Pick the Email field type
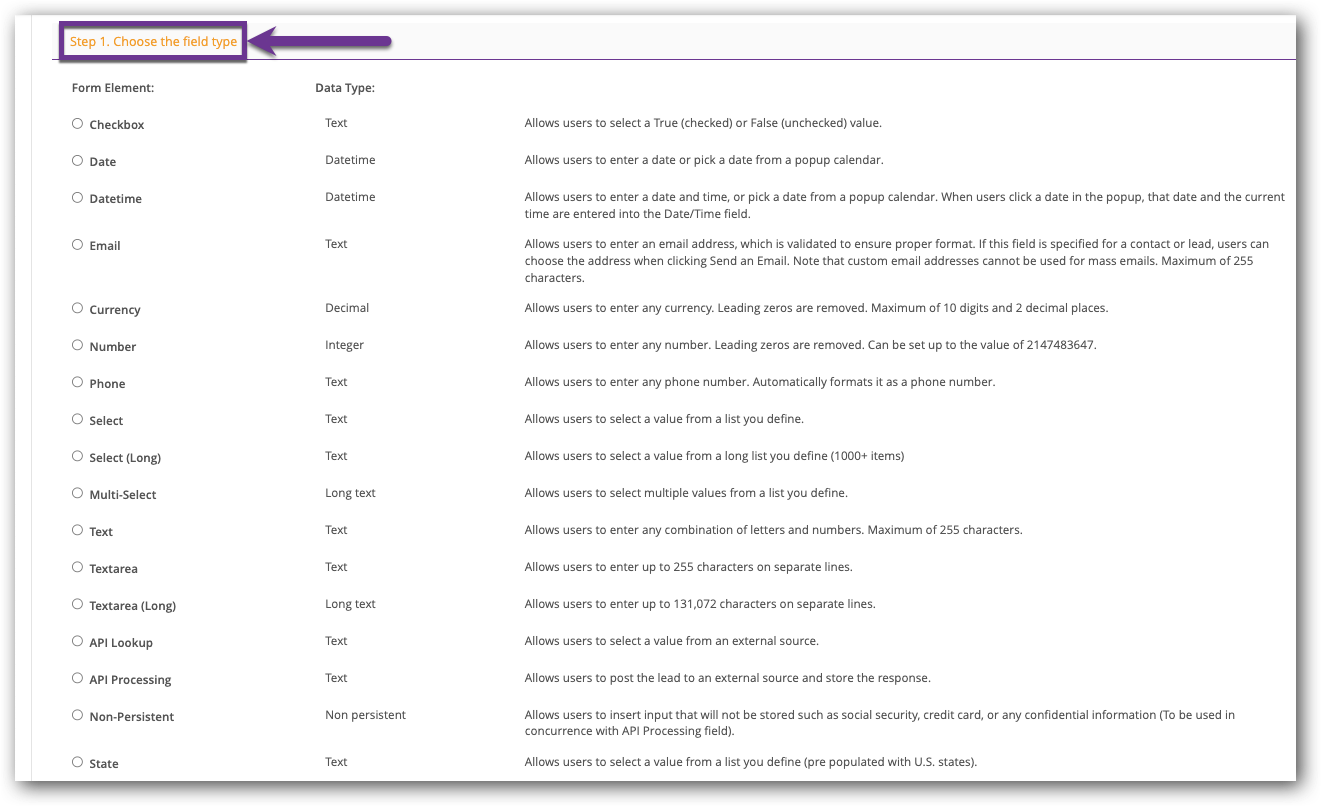The width and height of the screenshot is (1321, 806). click(78, 245)
